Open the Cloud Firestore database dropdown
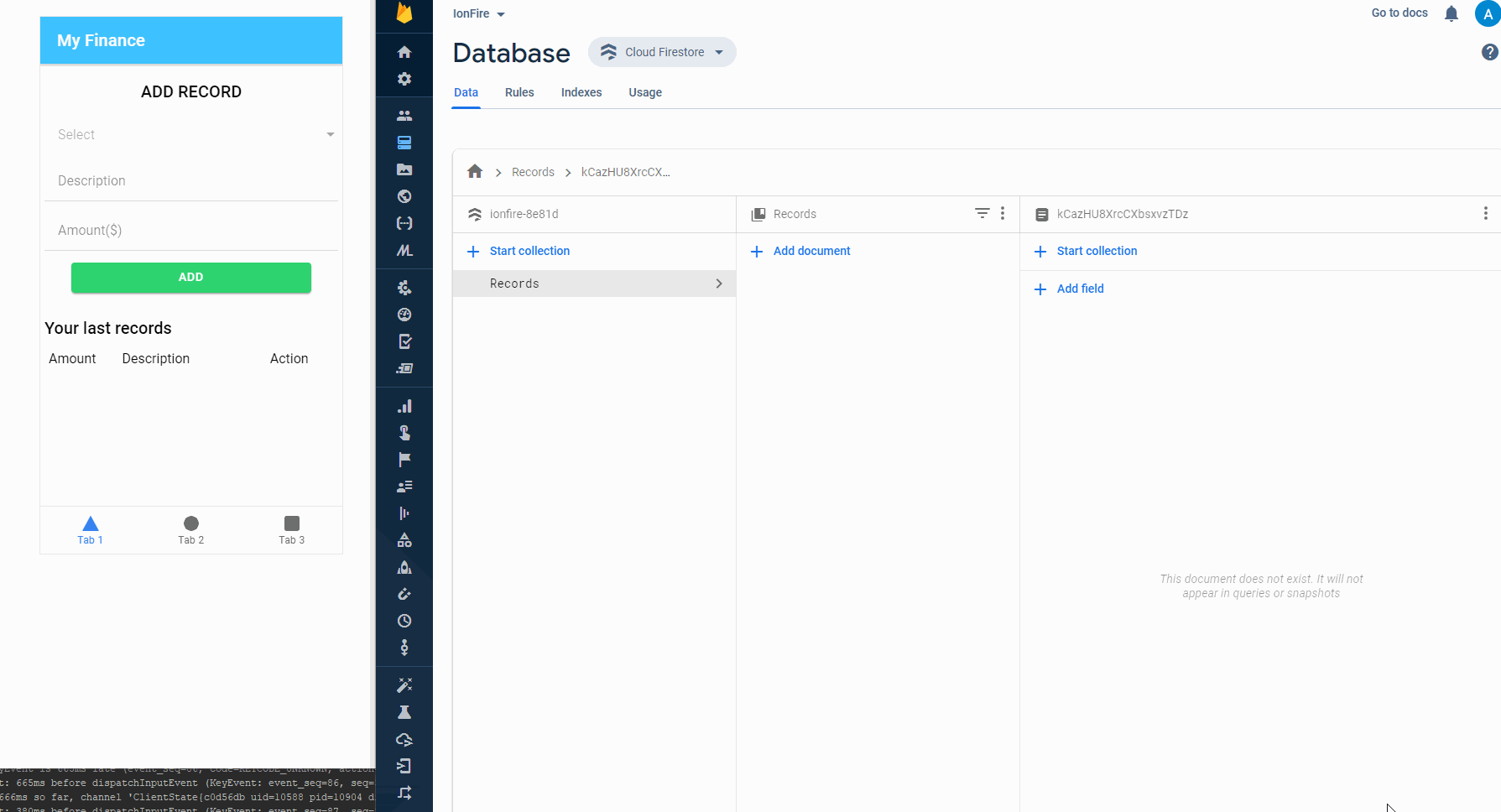The image size is (1501, 812). tap(662, 52)
